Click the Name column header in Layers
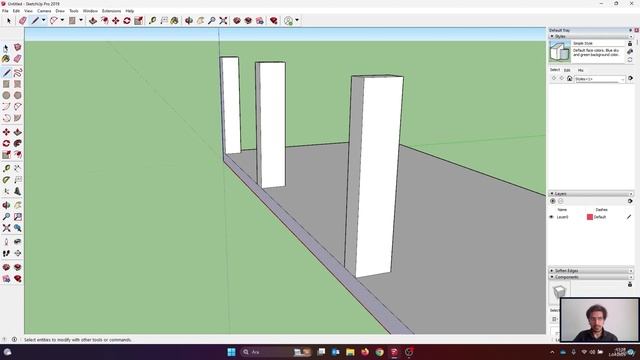640x360 pixels. (x=562, y=209)
